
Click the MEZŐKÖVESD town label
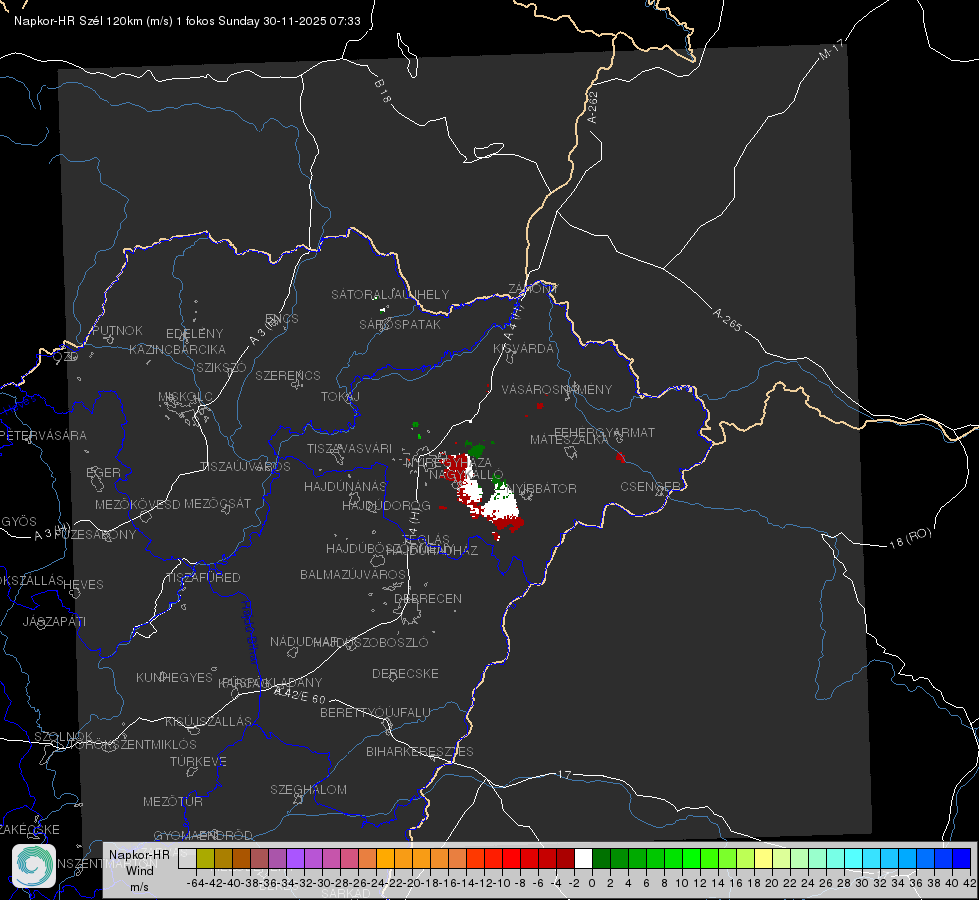pyautogui.click(x=137, y=504)
